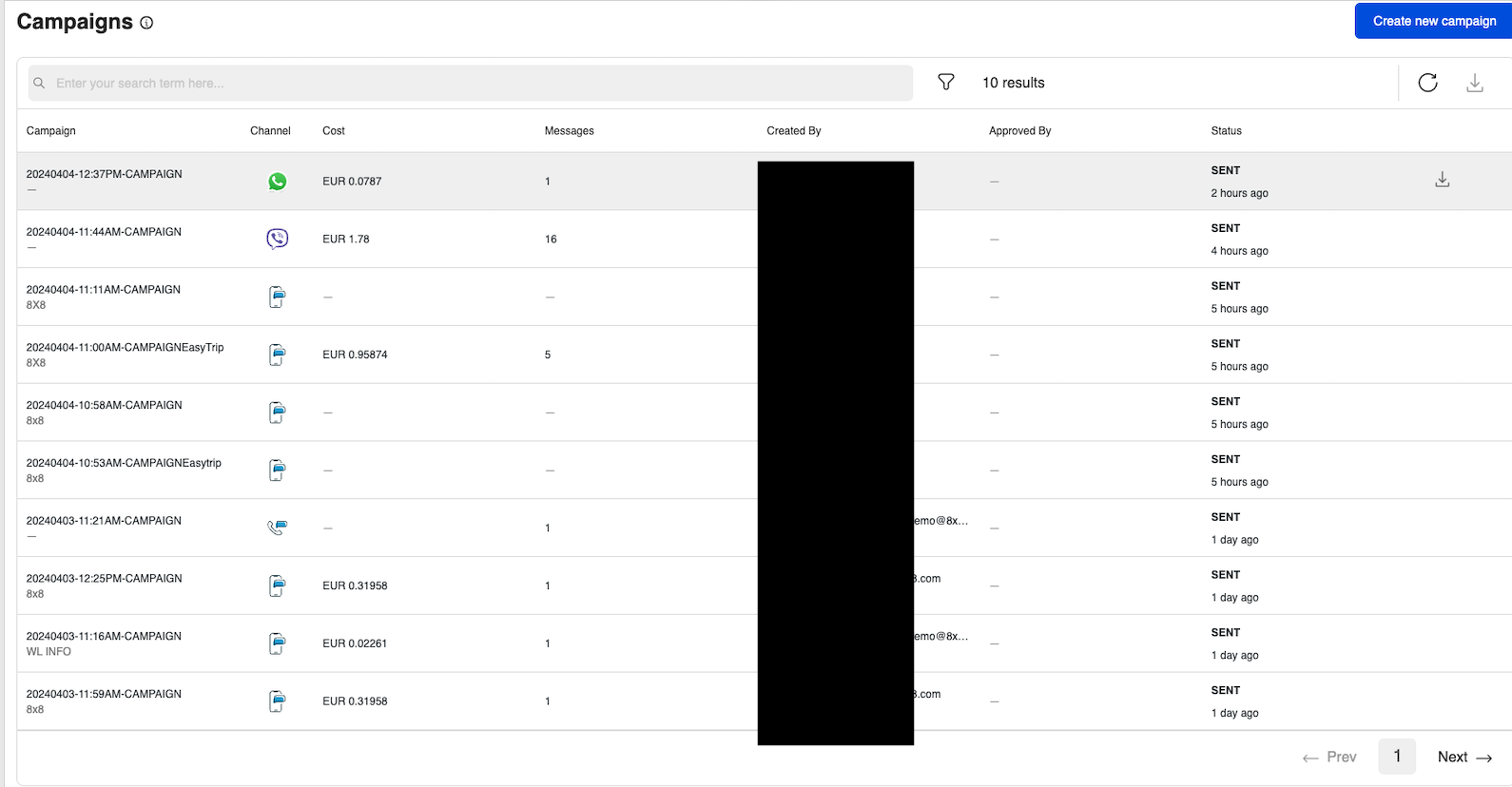
Task: Click the Viber channel icon
Action: click(x=277, y=239)
